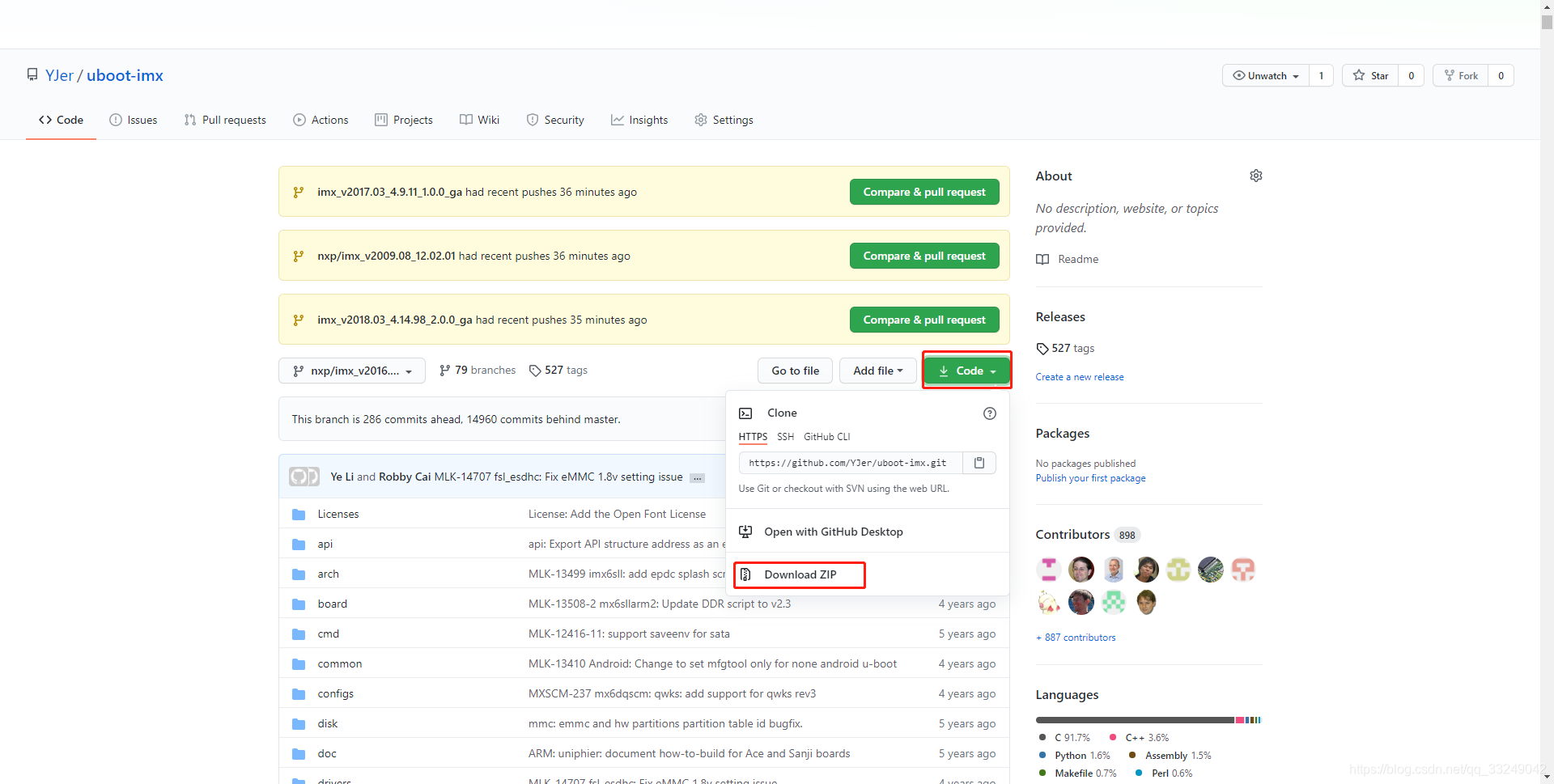Click the Licenses folder icon
The image size is (1554, 784).
click(x=299, y=514)
